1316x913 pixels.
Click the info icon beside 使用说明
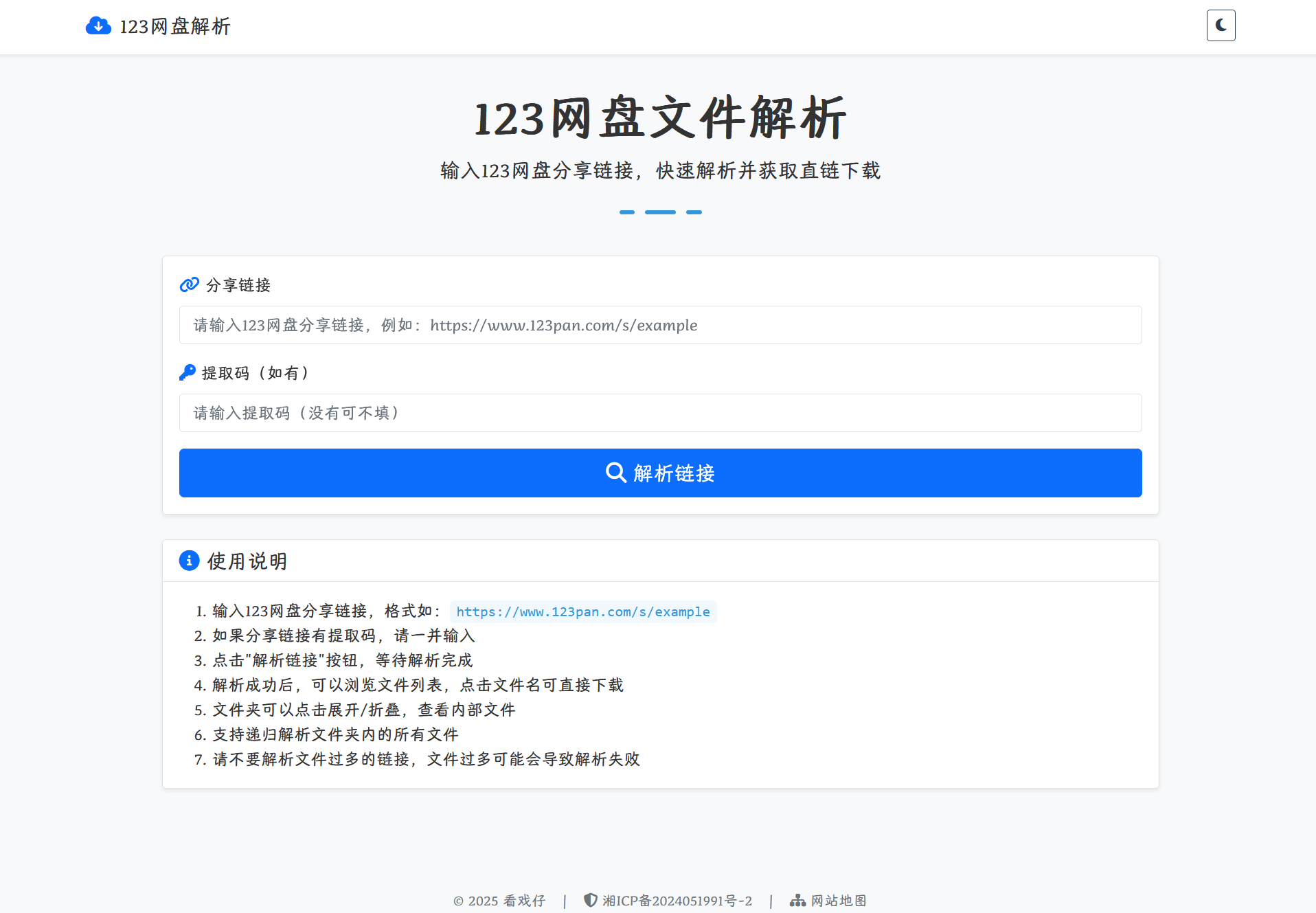[188, 561]
